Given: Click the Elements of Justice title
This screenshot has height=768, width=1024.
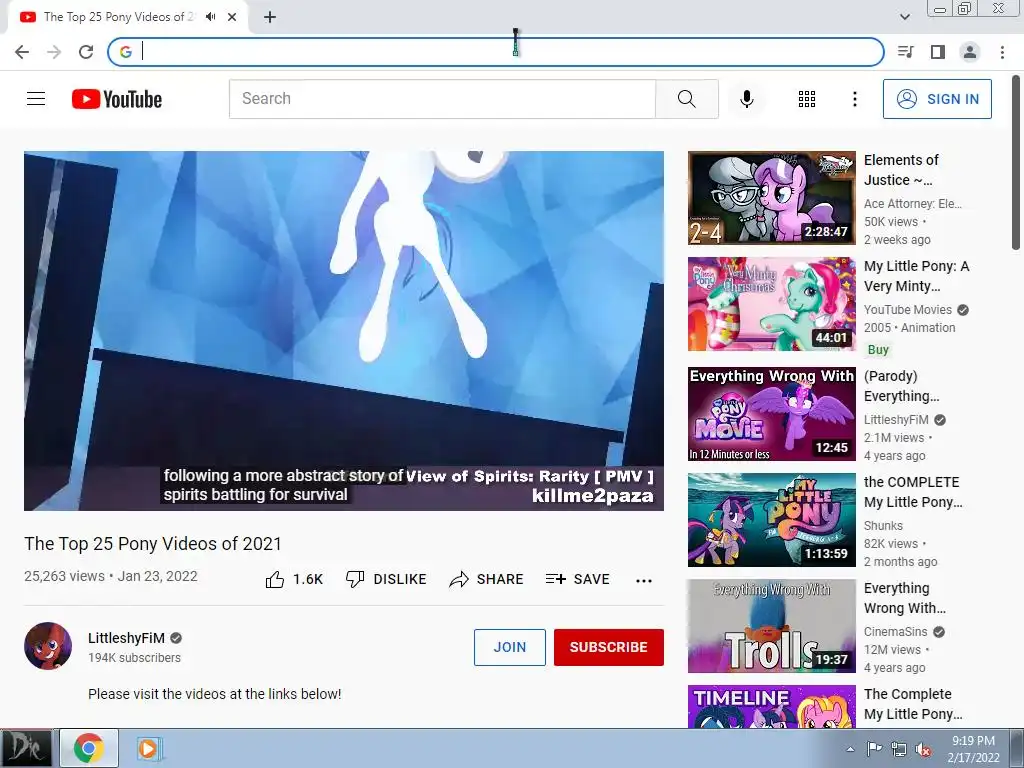Looking at the screenshot, I should 901,170.
